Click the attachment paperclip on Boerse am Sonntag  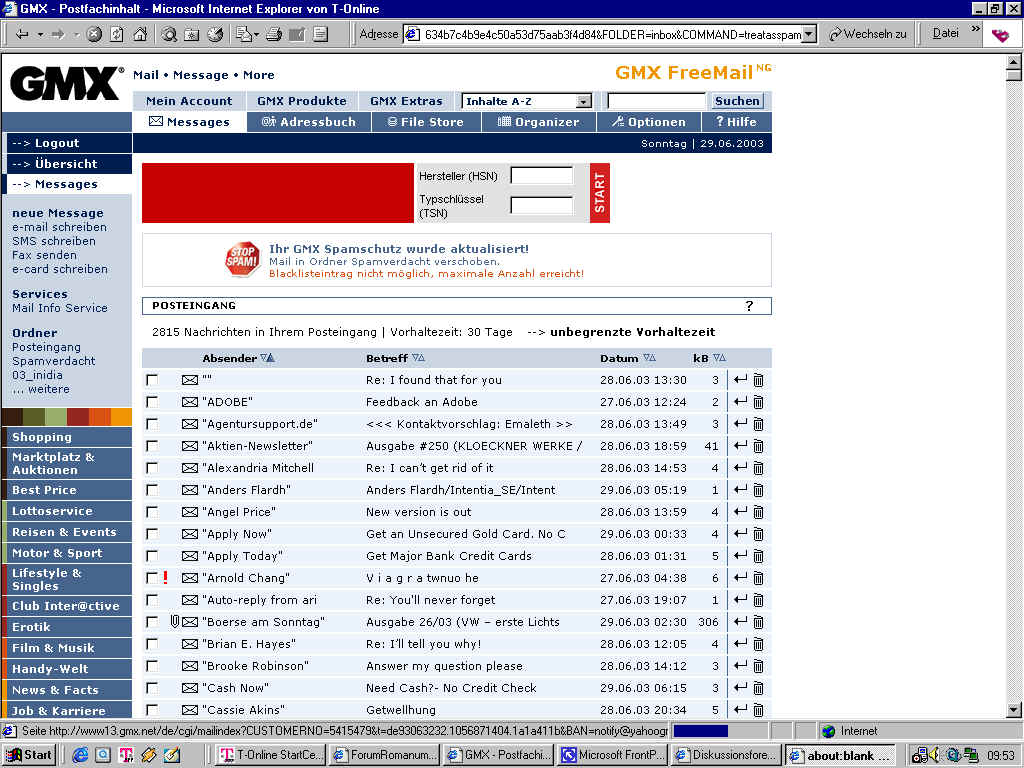pos(174,621)
